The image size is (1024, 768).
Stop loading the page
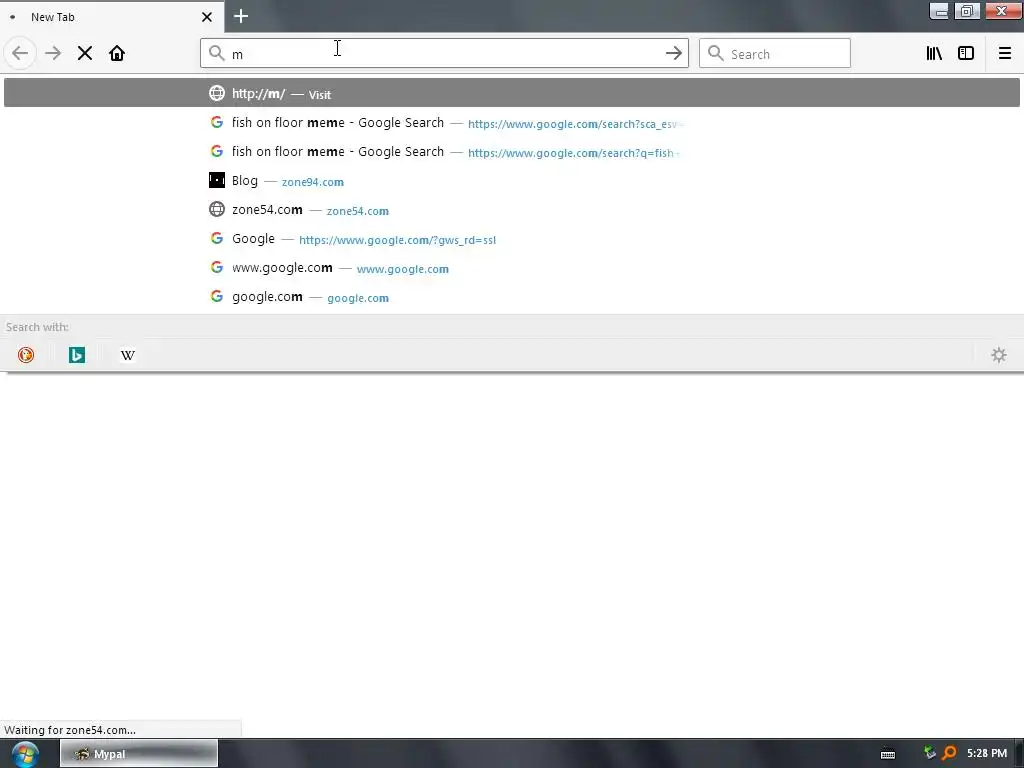coord(85,53)
